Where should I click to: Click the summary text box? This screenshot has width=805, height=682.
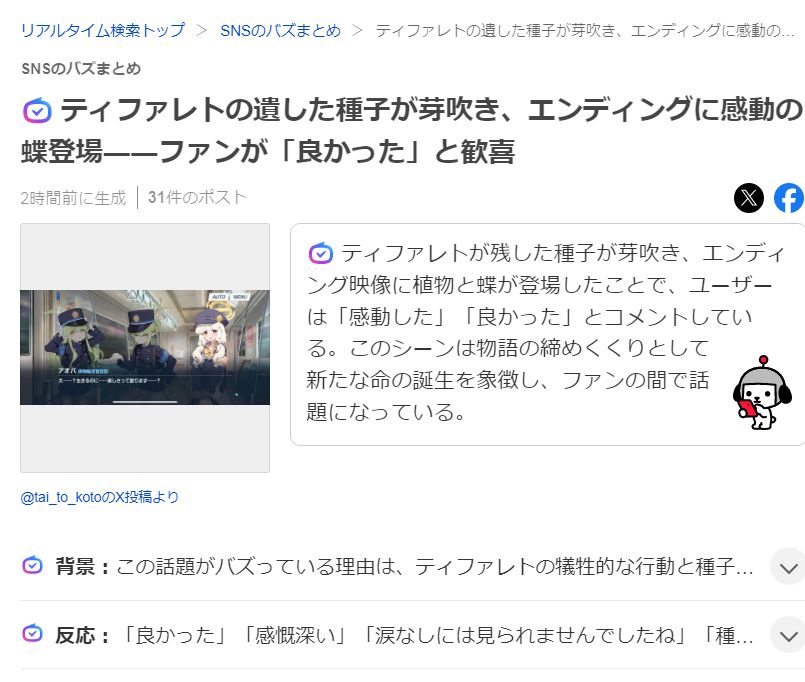click(547, 334)
